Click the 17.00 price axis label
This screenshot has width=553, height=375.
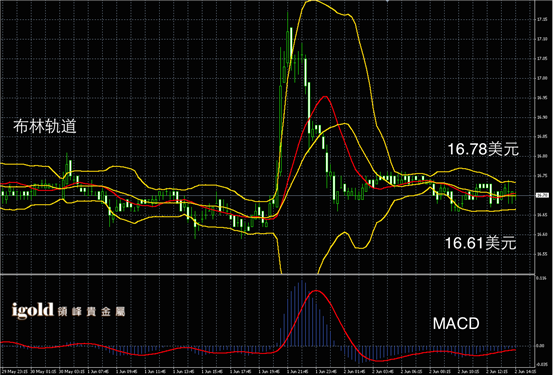(x=542, y=78)
